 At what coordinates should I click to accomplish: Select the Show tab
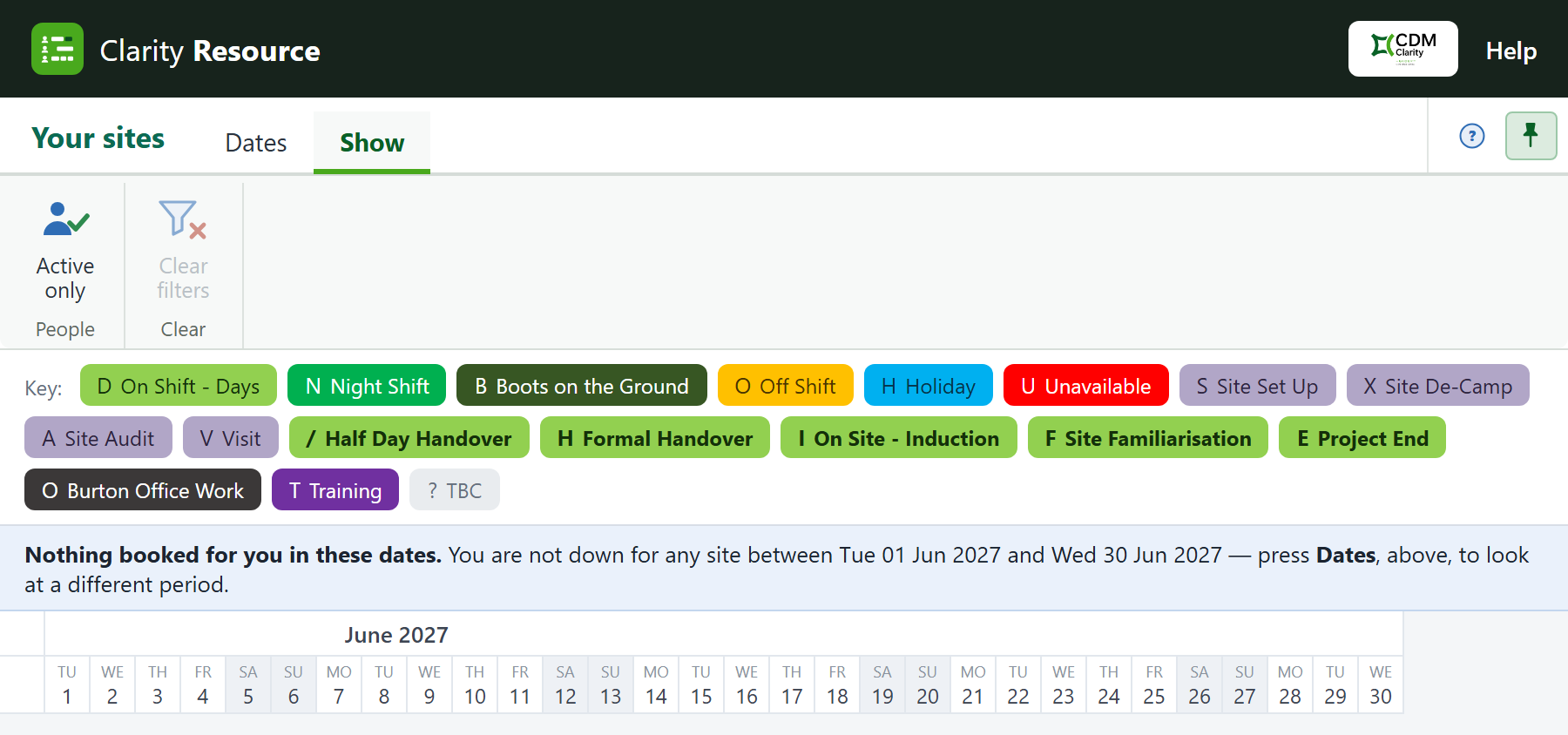click(x=372, y=143)
